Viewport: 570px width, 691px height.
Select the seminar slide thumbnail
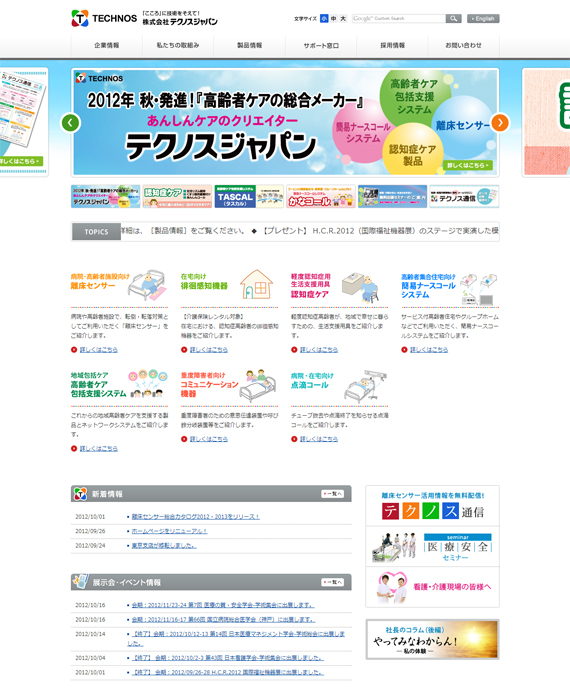(x=392, y=196)
